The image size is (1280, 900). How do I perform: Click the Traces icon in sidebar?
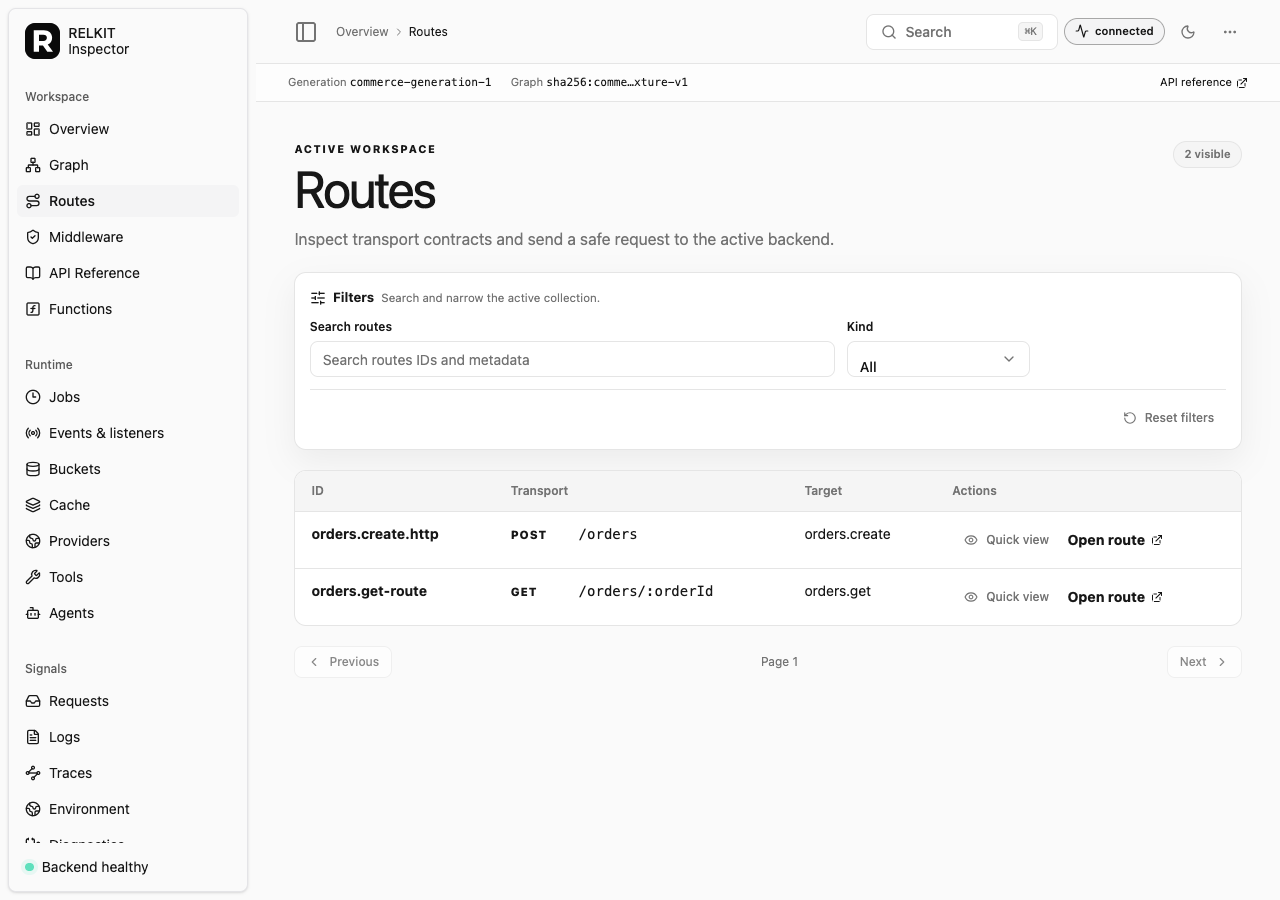click(33, 773)
